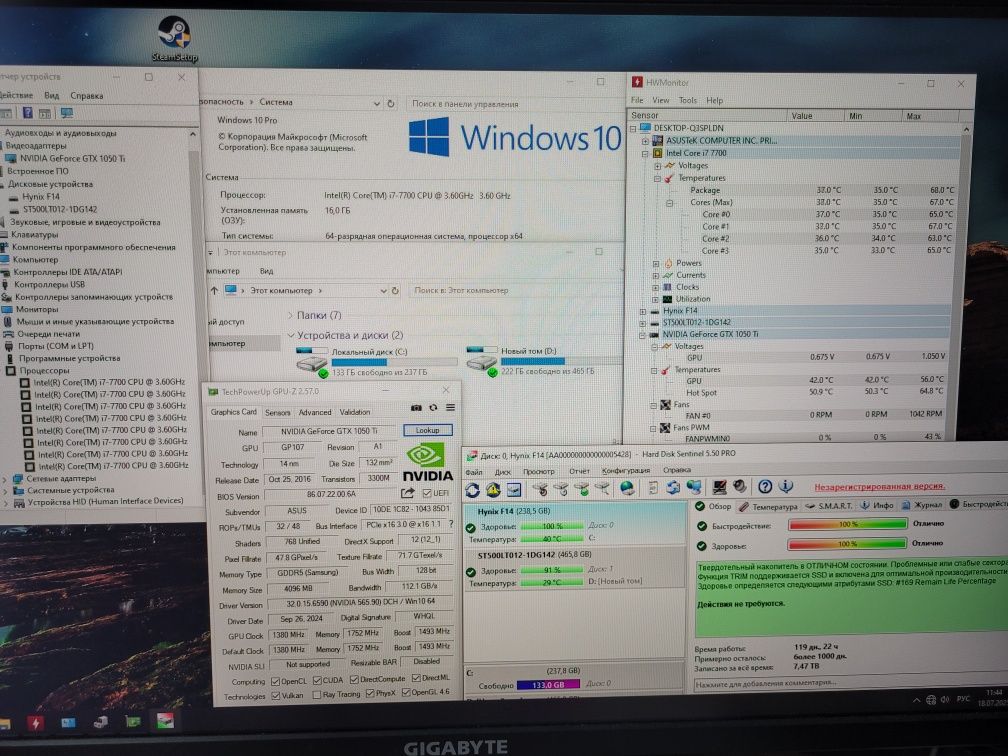This screenshot has width=1008, height=756.
Task: Switch to Advanced tab in GPU-Z
Action: [314, 413]
